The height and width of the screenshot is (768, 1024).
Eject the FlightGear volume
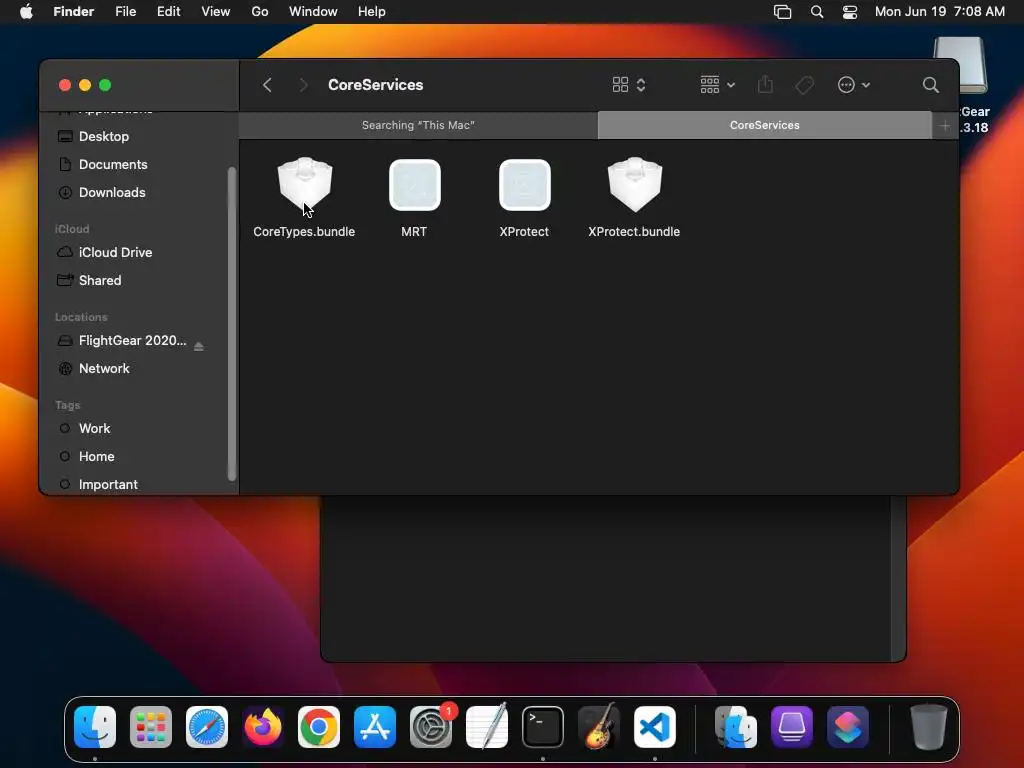[x=199, y=346]
